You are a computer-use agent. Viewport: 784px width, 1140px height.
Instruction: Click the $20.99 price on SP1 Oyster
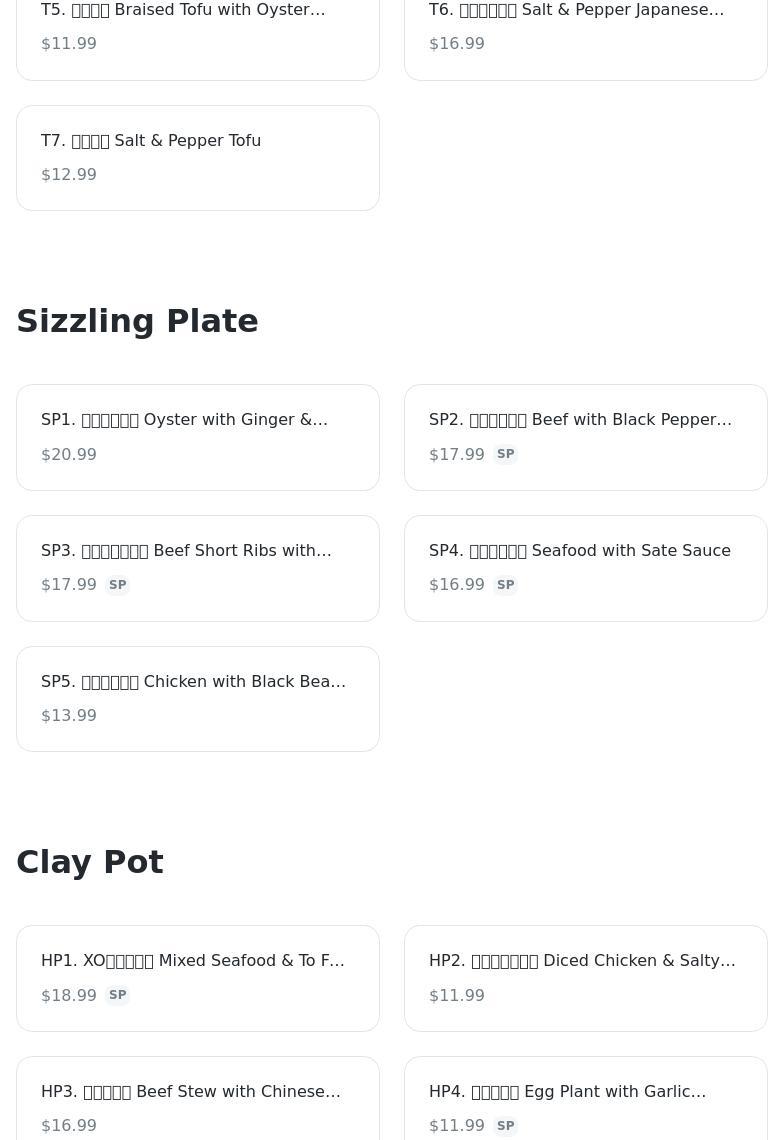[69, 454]
